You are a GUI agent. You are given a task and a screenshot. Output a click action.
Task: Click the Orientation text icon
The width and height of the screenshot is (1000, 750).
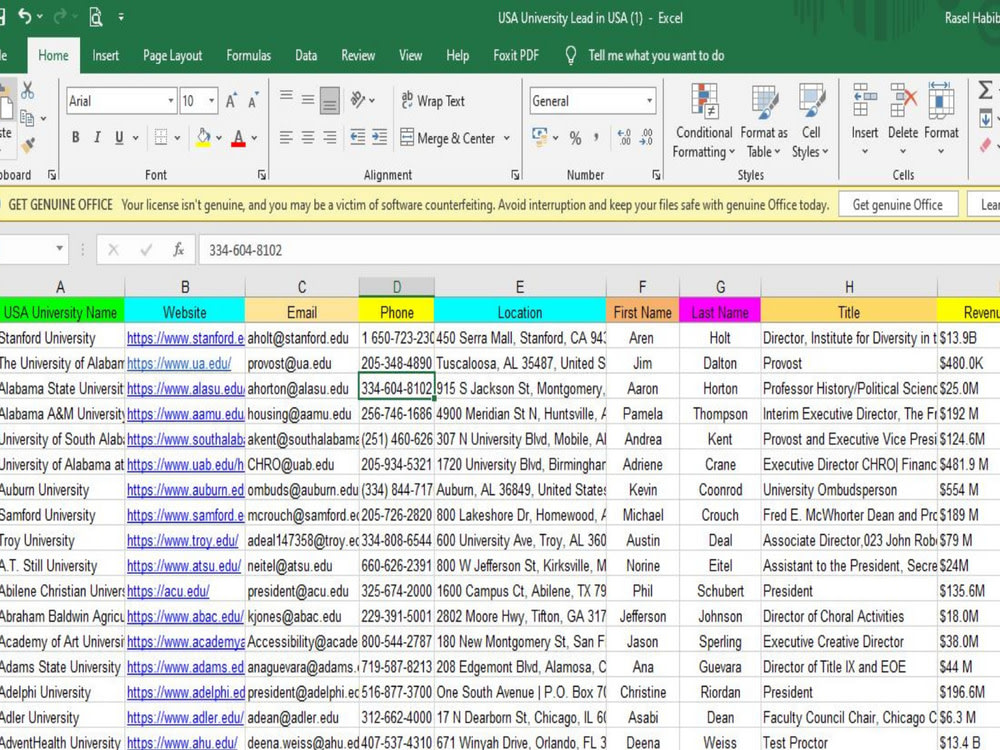358,99
